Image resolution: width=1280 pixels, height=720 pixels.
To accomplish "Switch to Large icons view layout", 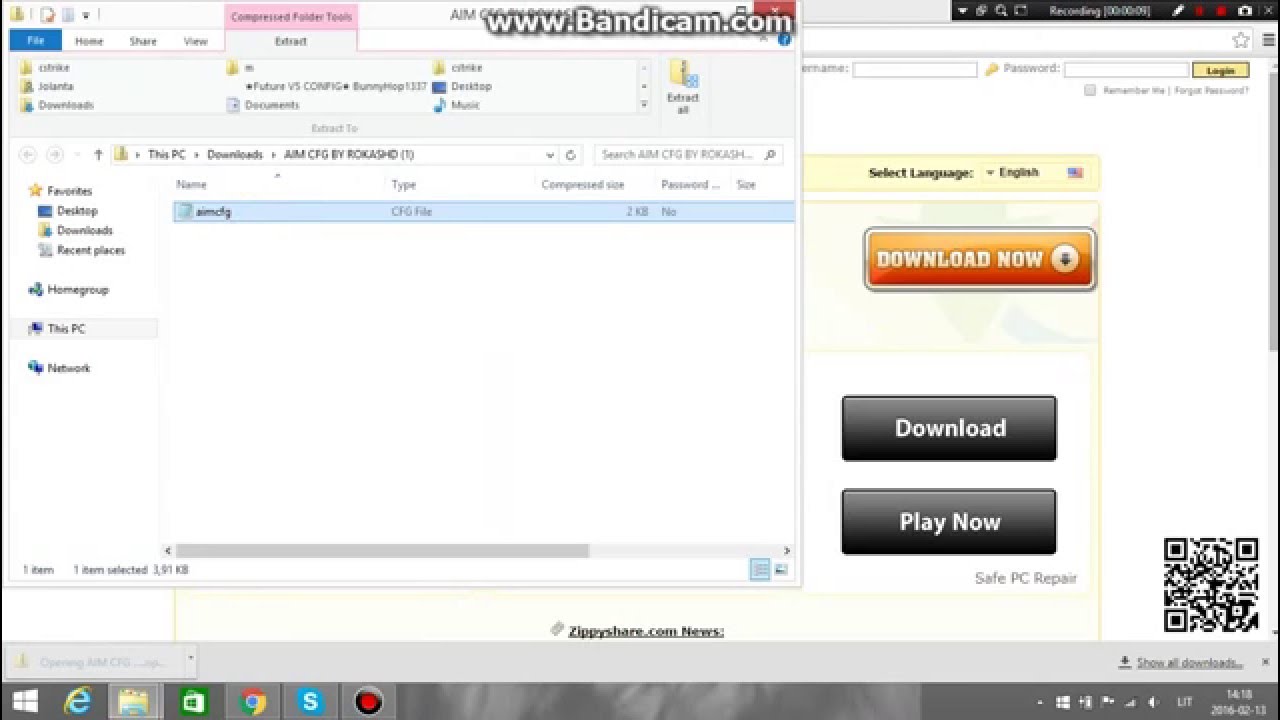I will point(781,570).
